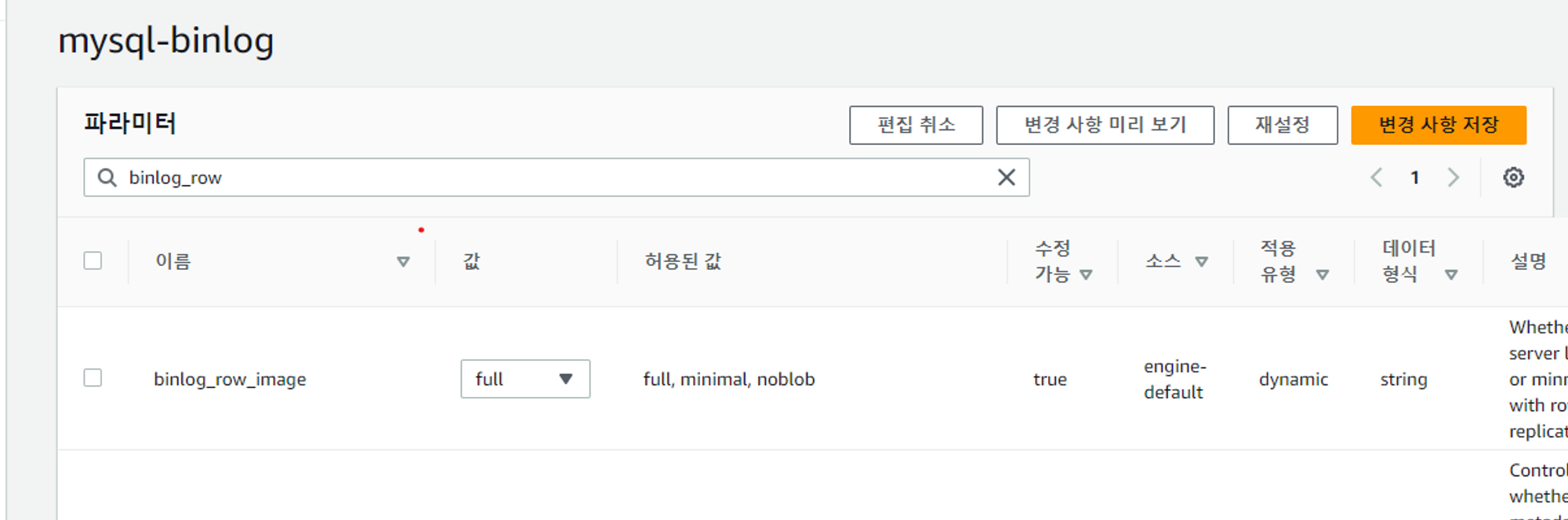Open the binlog_row_image value dropdown
1568x520 pixels.
pyautogui.click(x=525, y=379)
